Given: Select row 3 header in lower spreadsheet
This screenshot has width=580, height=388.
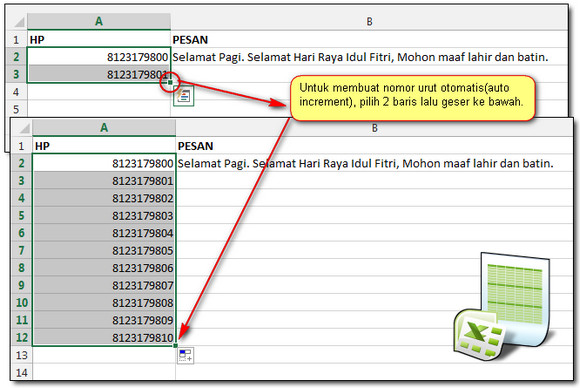Looking at the screenshot, I should (21, 181).
